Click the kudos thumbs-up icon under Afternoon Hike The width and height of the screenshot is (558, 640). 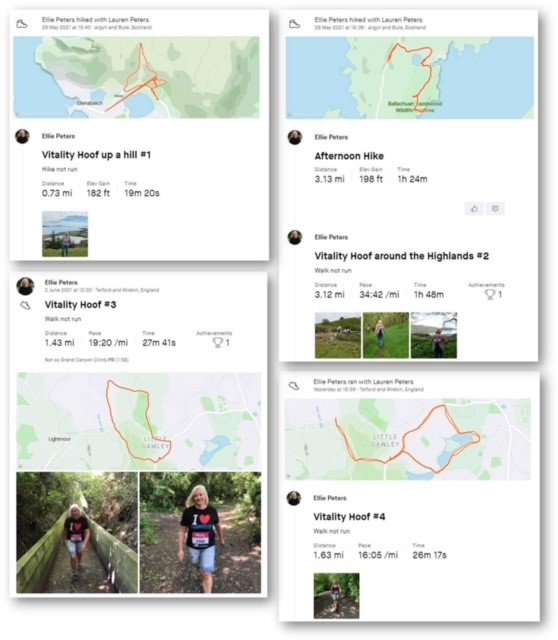(x=474, y=209)
